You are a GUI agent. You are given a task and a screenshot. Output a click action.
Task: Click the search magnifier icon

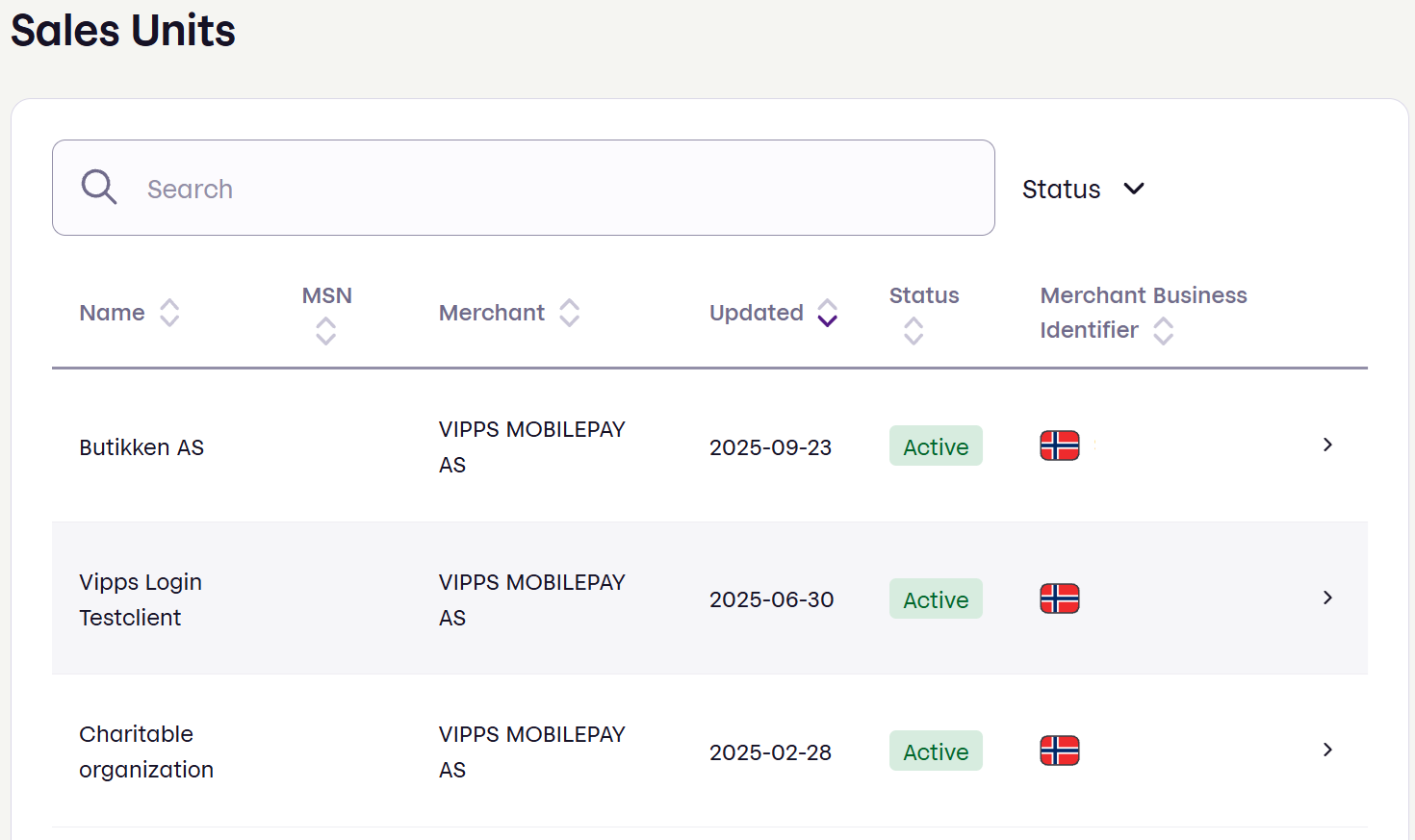pyautogui.click(x=98, y=187)
